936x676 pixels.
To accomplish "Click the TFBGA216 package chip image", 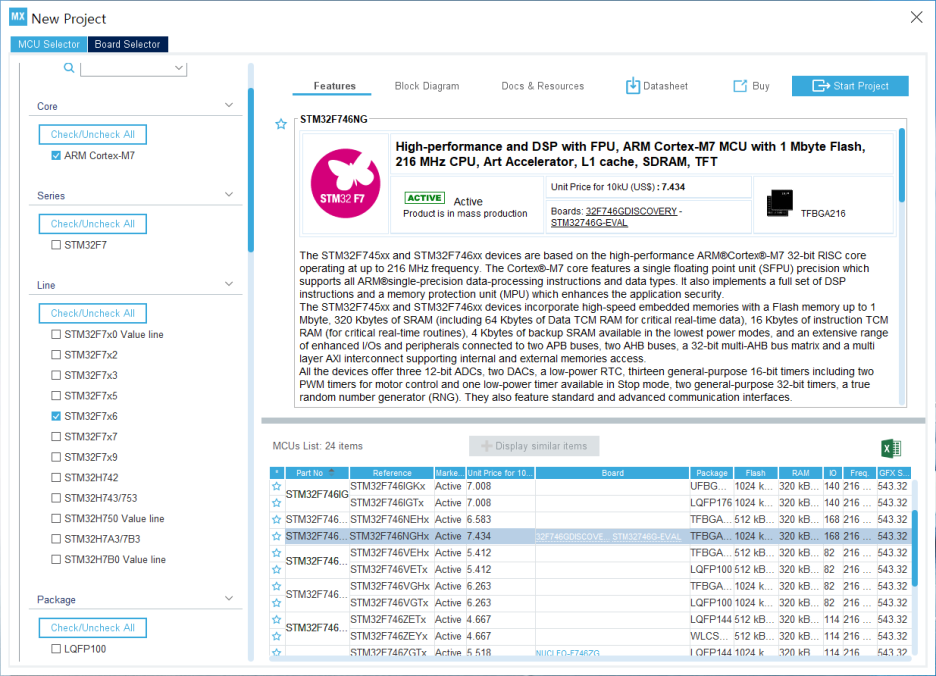I will [780, 204].
